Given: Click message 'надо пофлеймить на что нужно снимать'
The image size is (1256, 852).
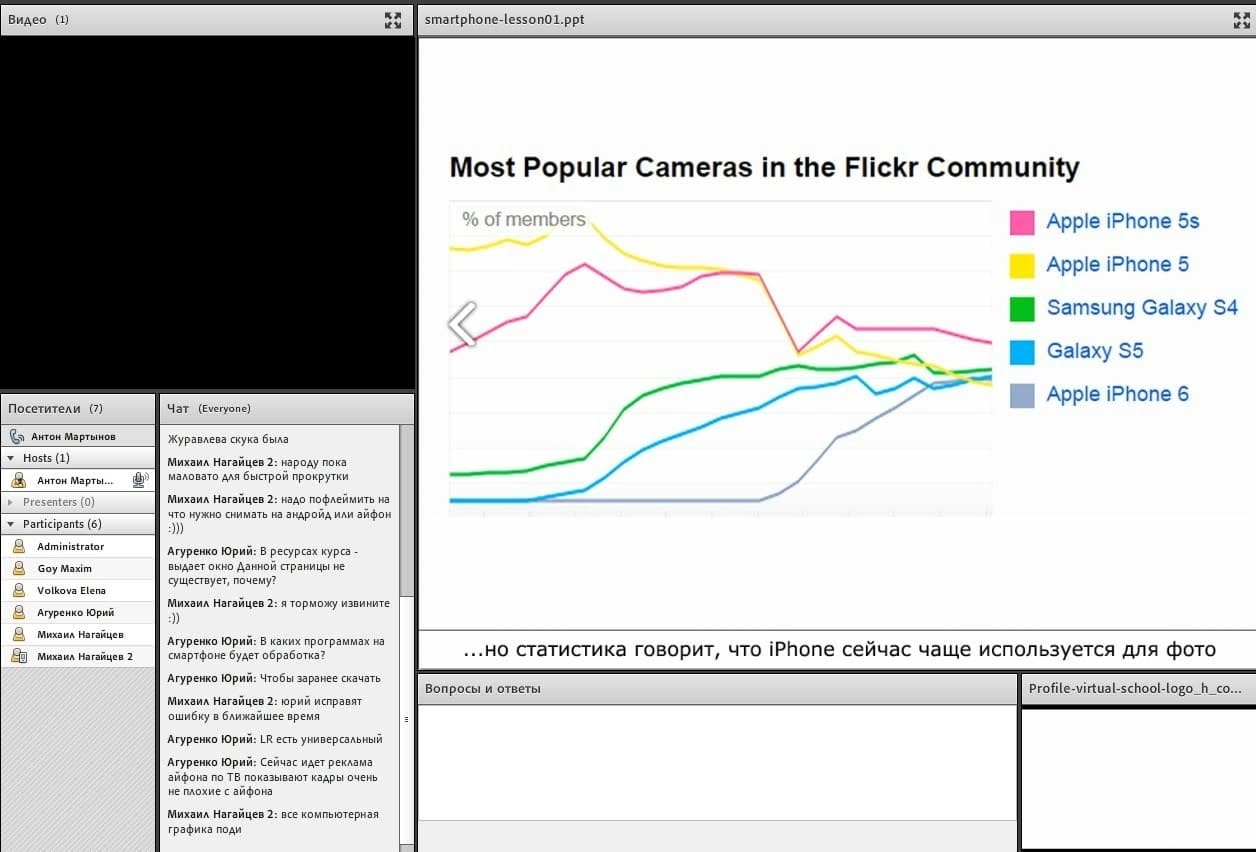Looking at the screenshot, I should [279, 513].
